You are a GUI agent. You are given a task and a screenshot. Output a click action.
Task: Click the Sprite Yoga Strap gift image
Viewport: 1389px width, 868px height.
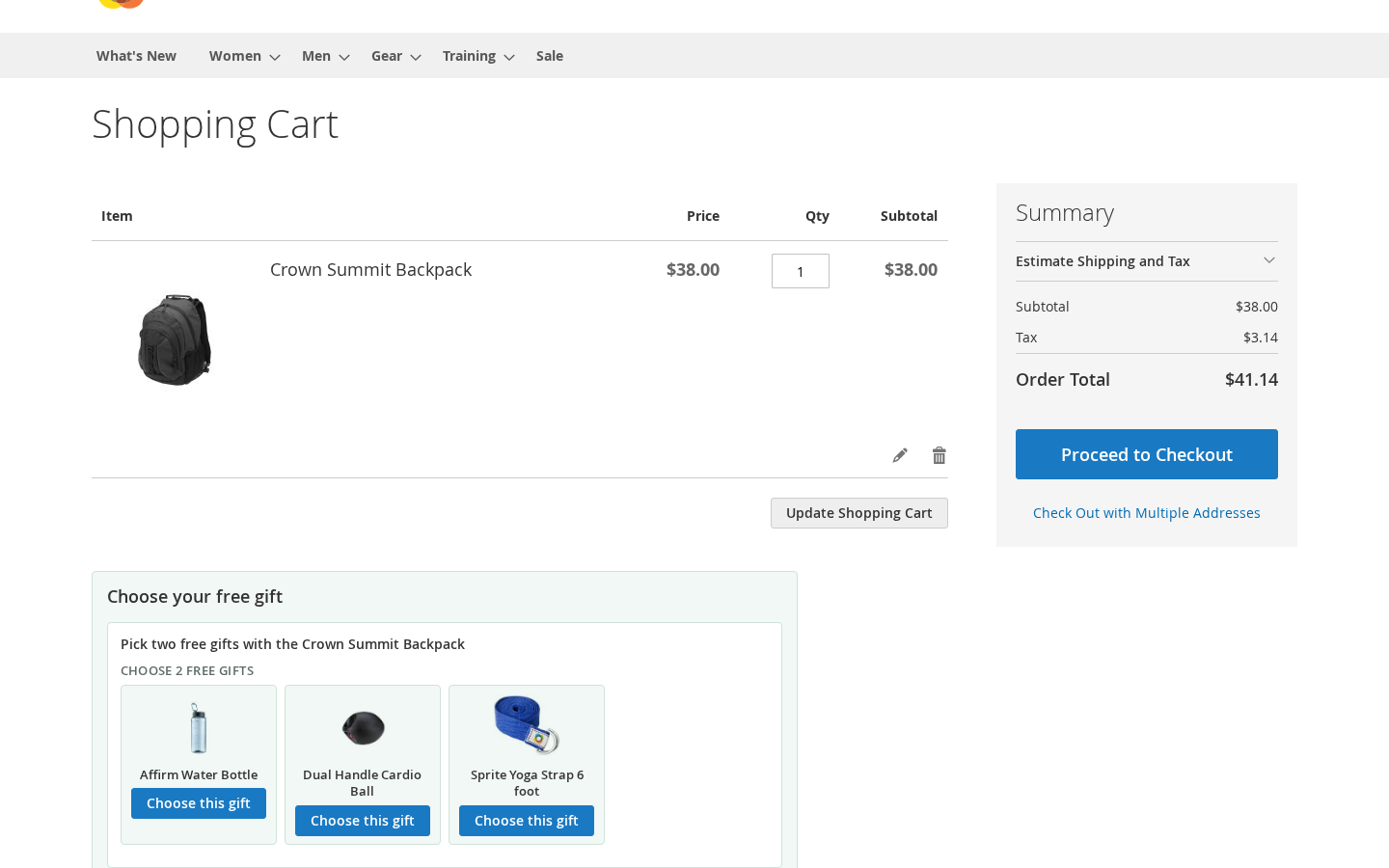point(527,725)
